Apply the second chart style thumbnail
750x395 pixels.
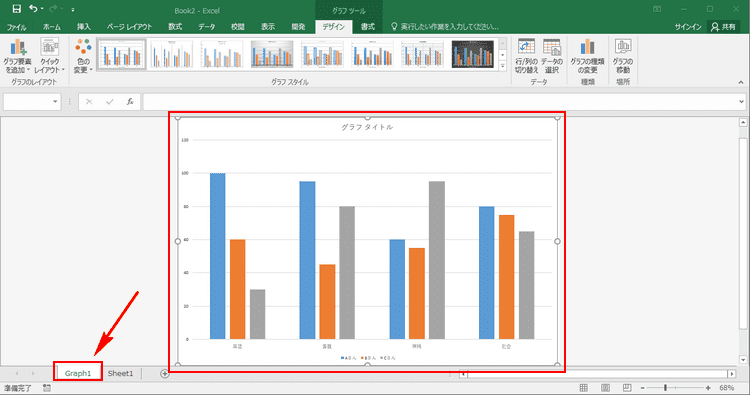pyautogui.click(x=172, y=55)
